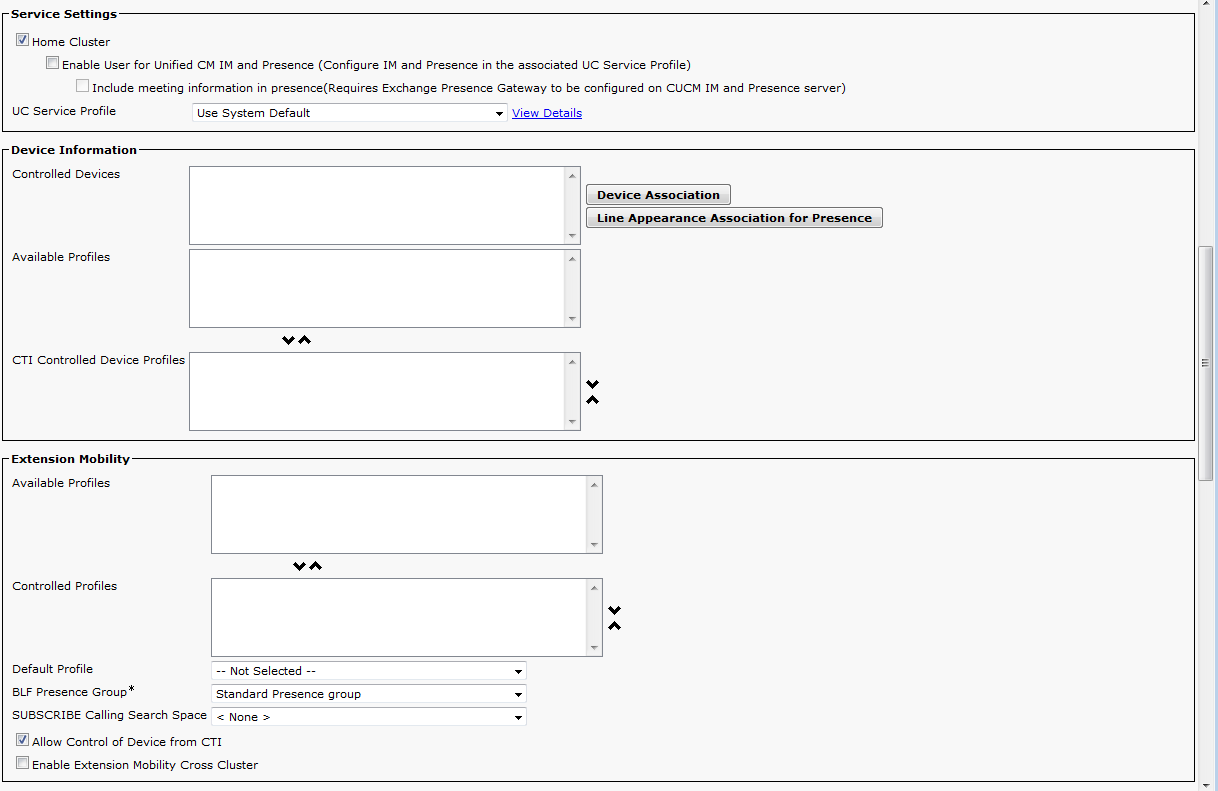Enable User for Unified CM IM and Presence
This screenshot has width=1218, height=791.
click(52, 63)
